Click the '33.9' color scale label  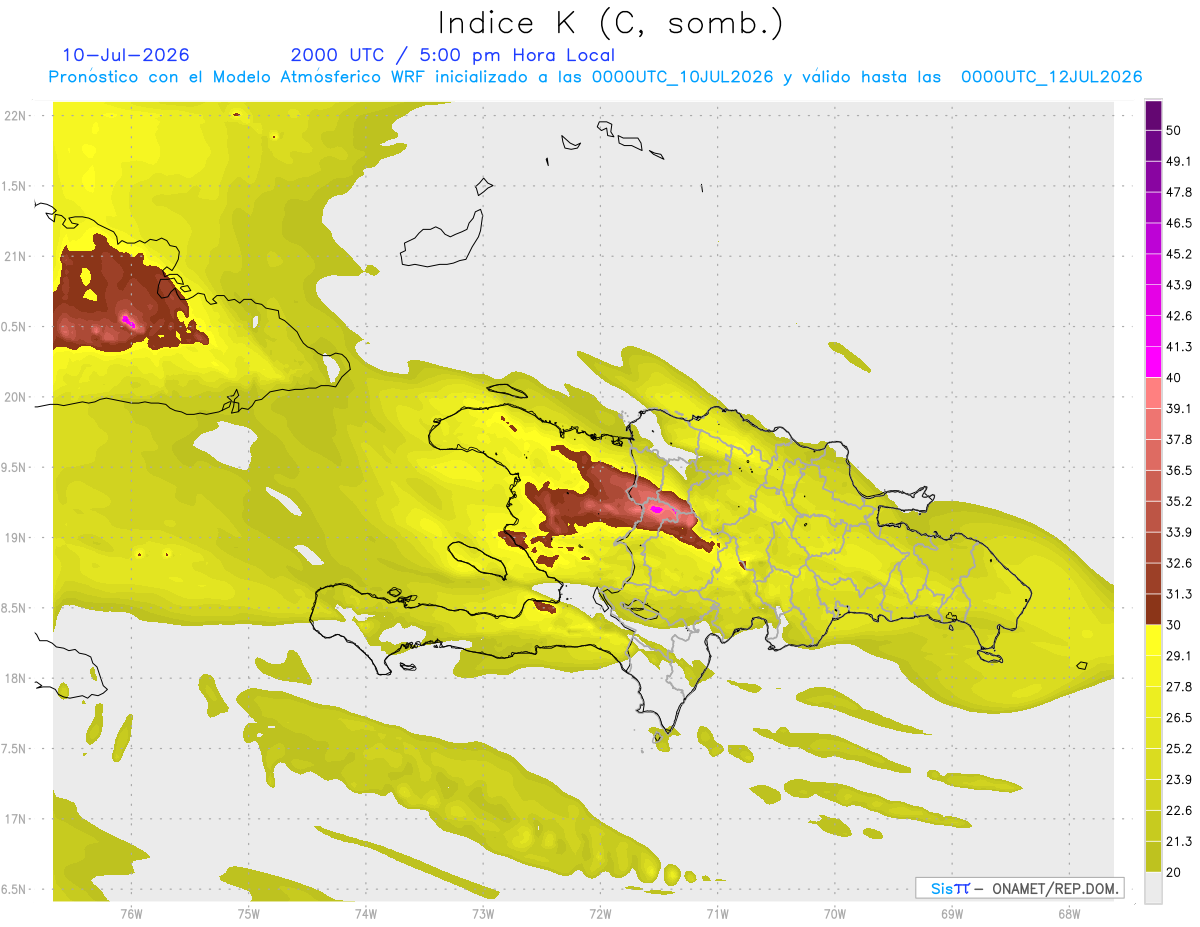pos(1180,532)
